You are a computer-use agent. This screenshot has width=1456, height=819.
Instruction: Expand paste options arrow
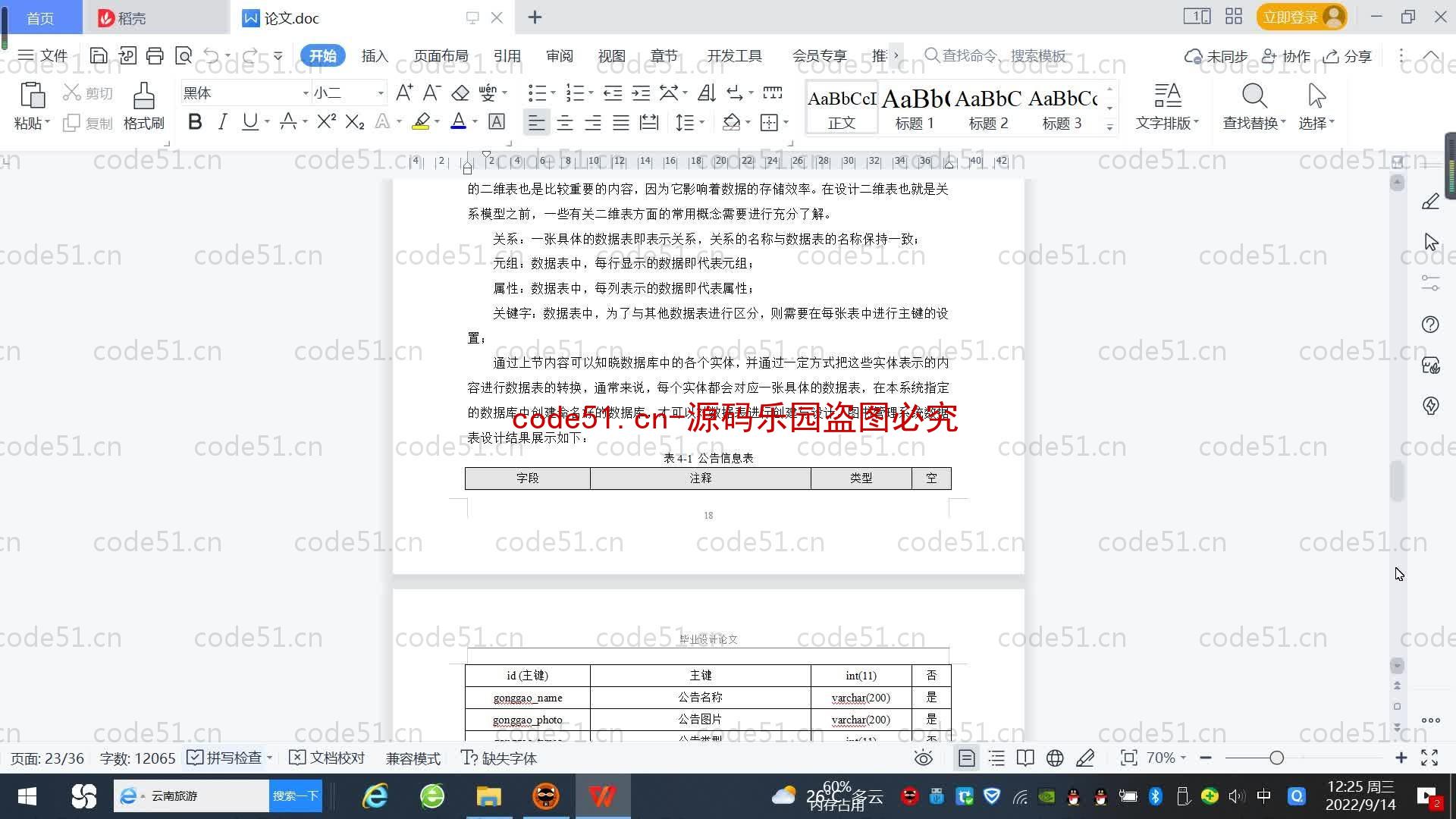tap(47, 122)
